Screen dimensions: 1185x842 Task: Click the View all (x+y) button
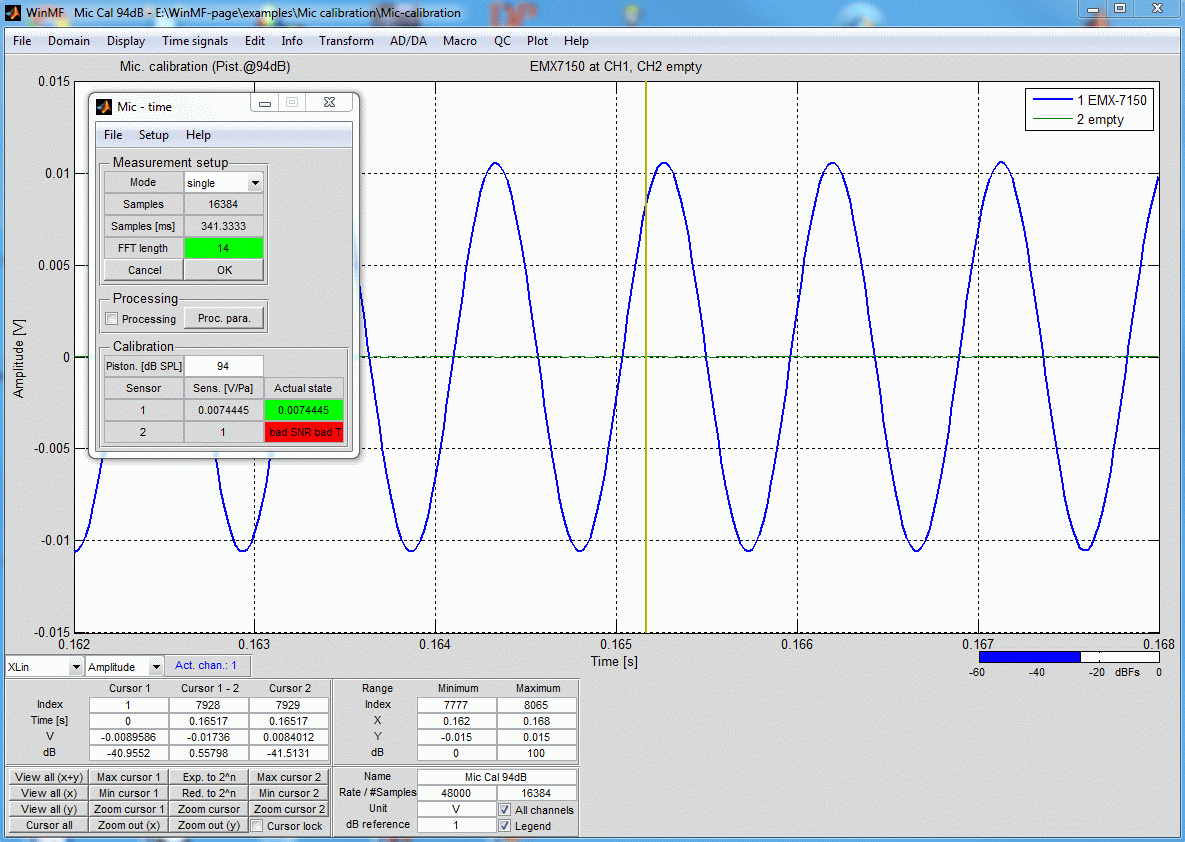(48, 777)
